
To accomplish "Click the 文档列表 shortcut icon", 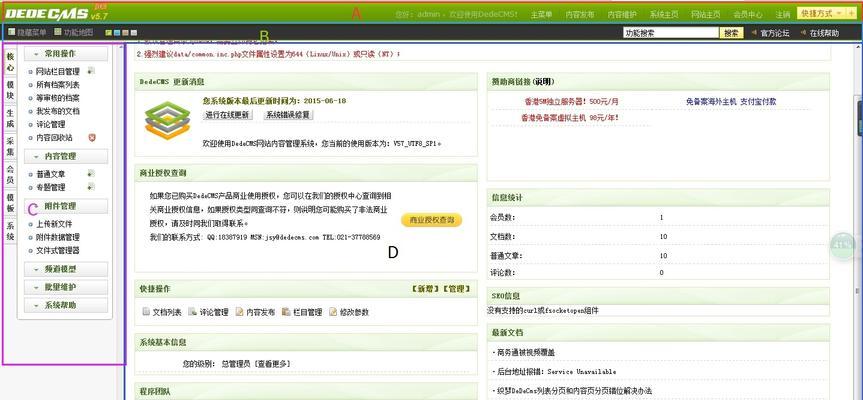I will point(146,311).
